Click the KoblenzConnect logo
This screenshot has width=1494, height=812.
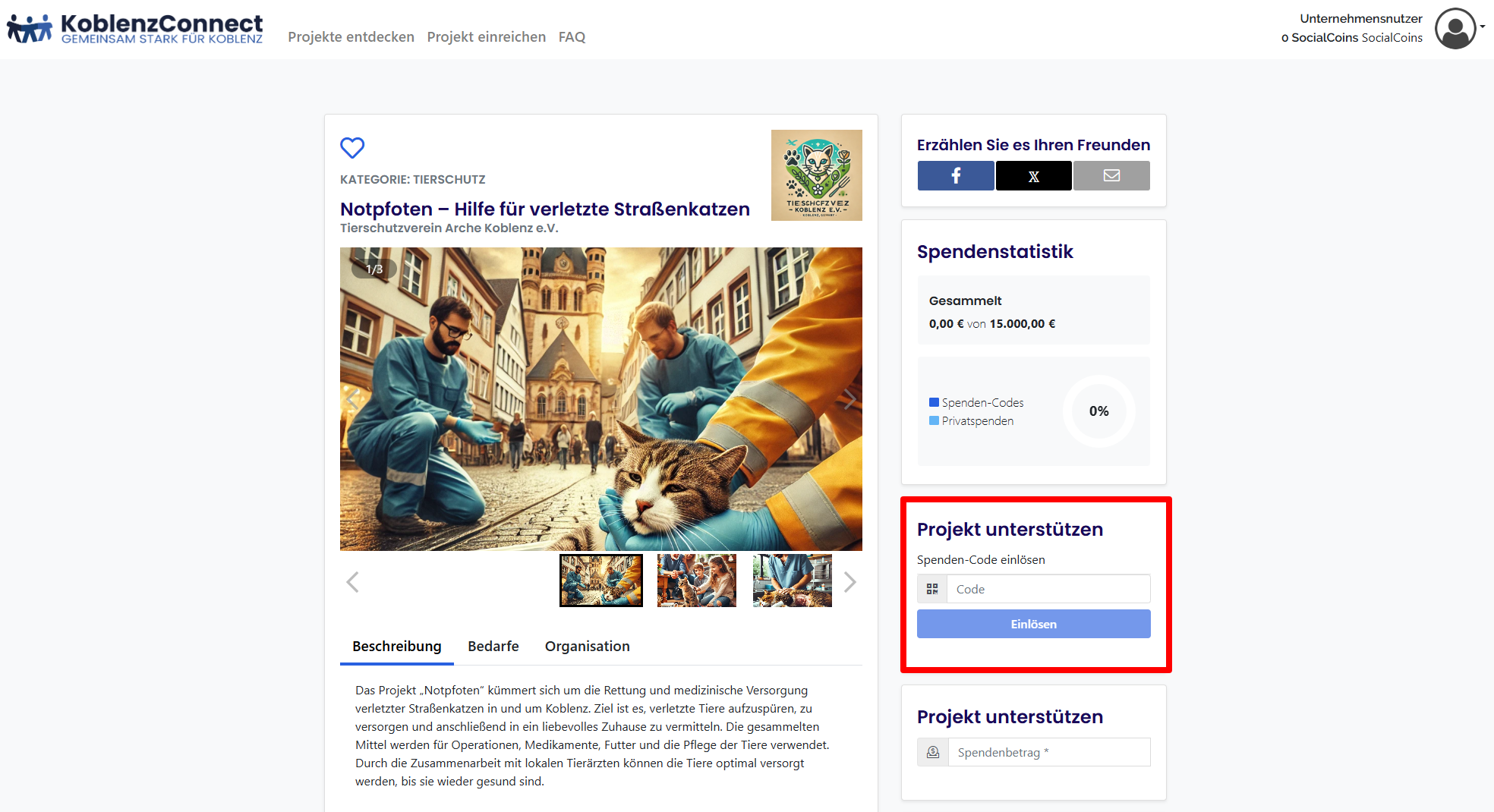(135, 29)
